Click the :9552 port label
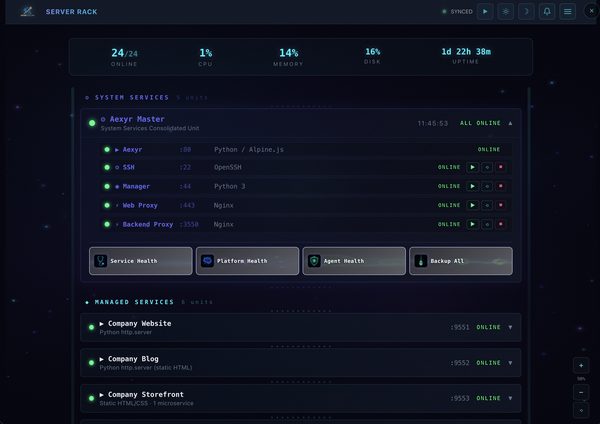Viewport: 600px width, 424px height. 460,363
